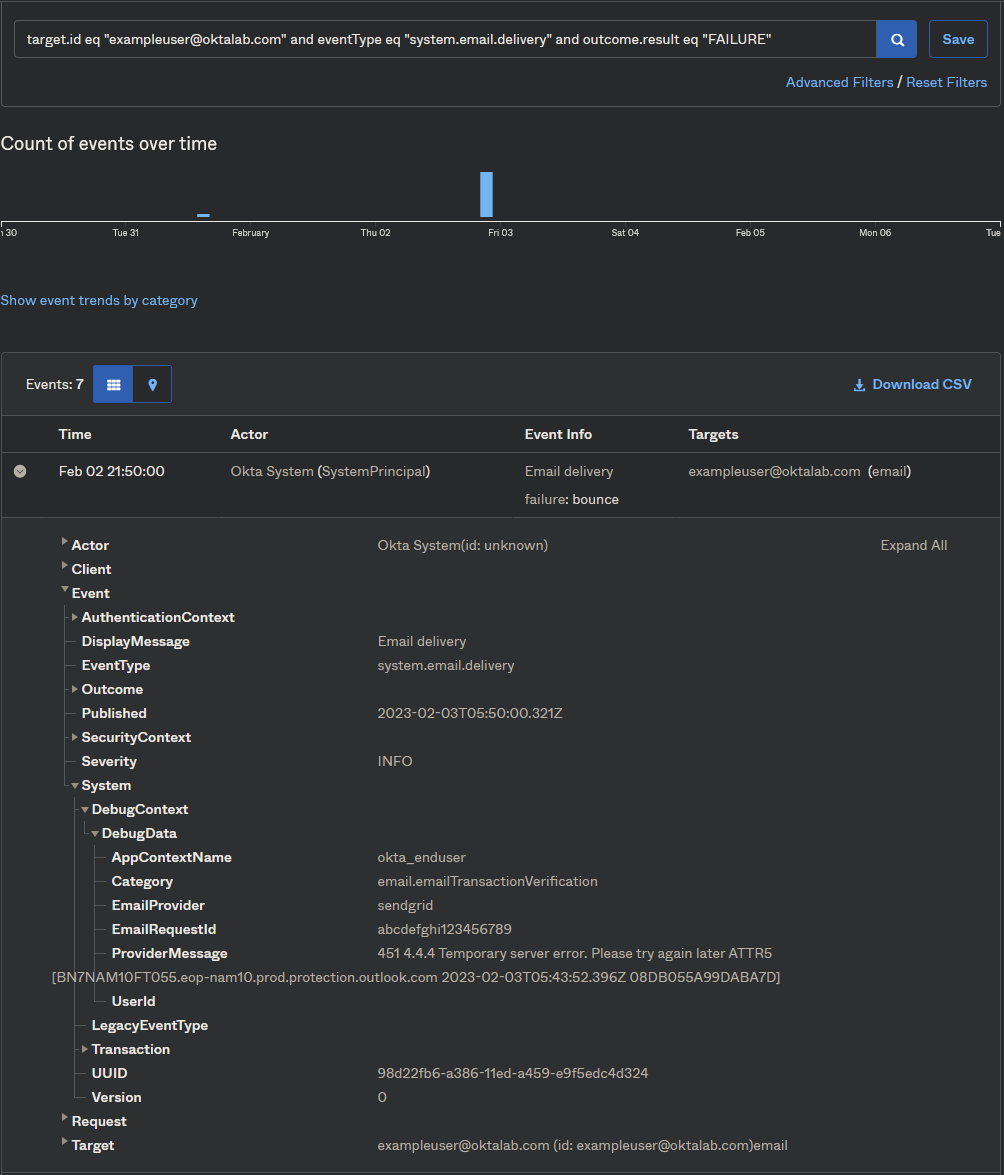
Task: Click the search magnifier icon
Action: click(896, 38)
